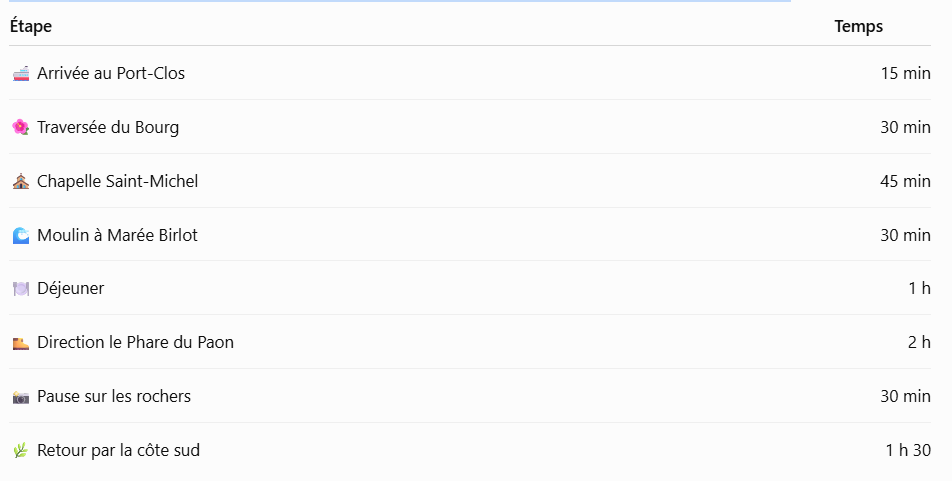Click the 1 h 30 return duration
The image size is (952, 481).
coord(908,451)
